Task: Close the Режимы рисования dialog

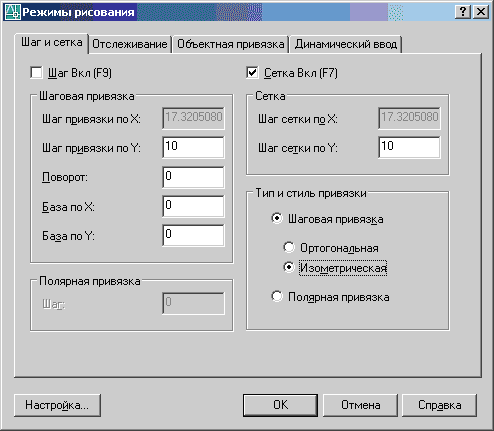Action: (x=481, y=12)
